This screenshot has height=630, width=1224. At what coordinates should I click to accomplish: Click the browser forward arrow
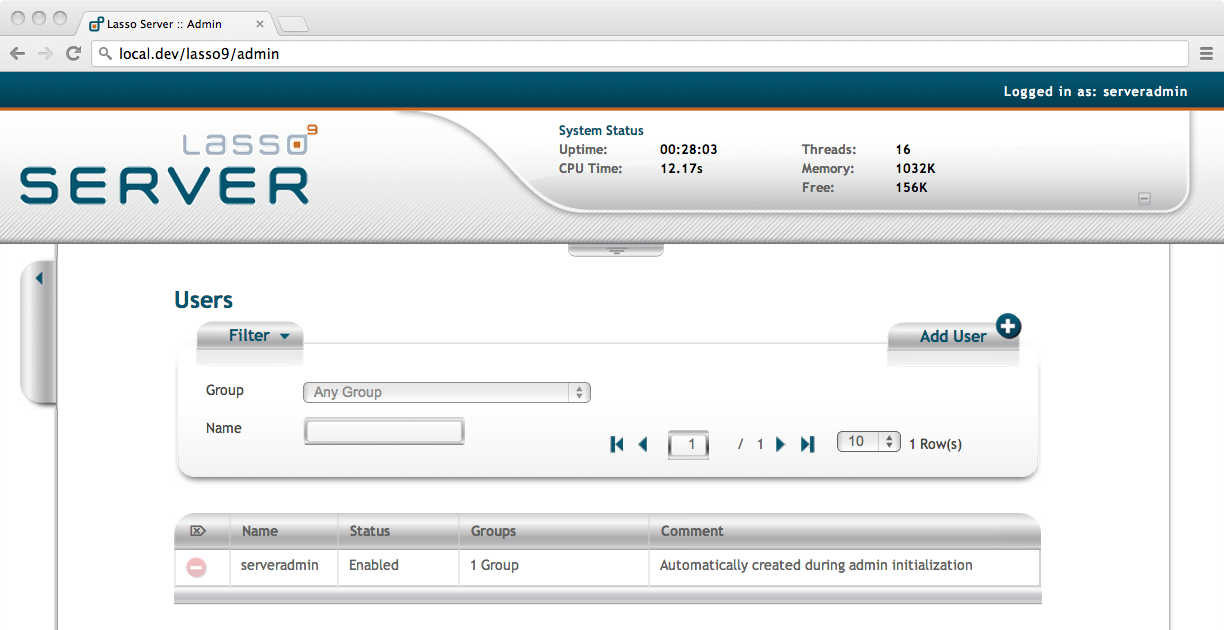(x=45, y=54)
